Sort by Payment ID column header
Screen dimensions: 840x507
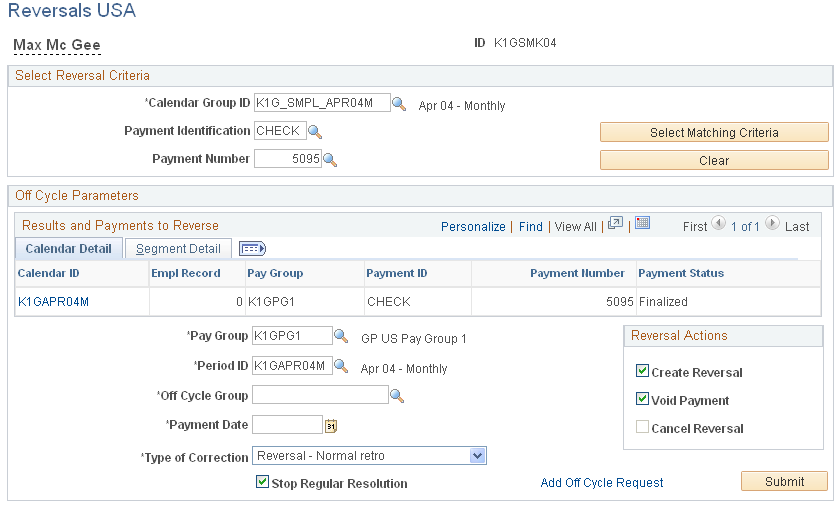[x=396, y=273]
